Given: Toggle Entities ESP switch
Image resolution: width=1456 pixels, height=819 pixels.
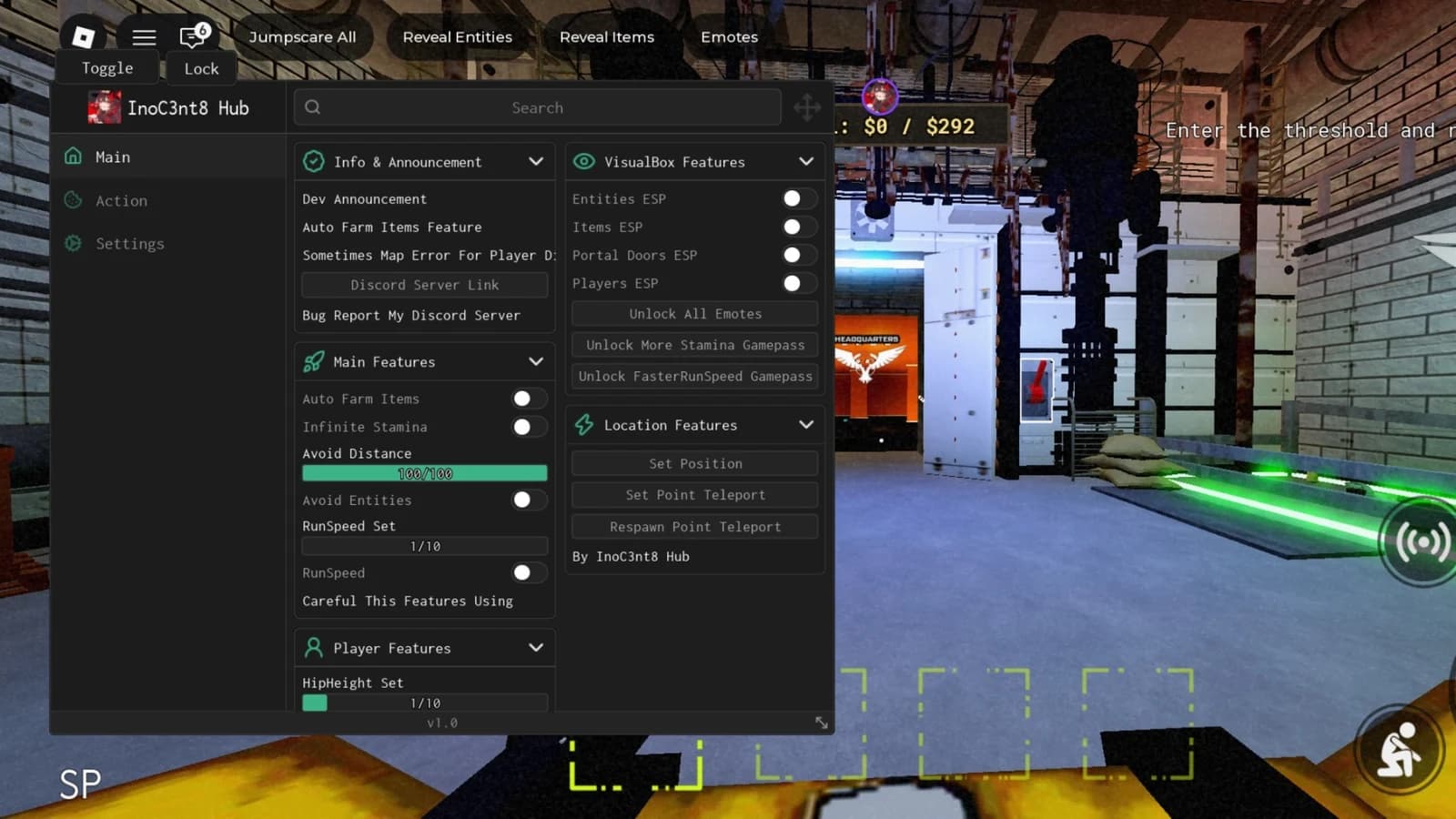Looking at the screenshot, I should 798,198.
